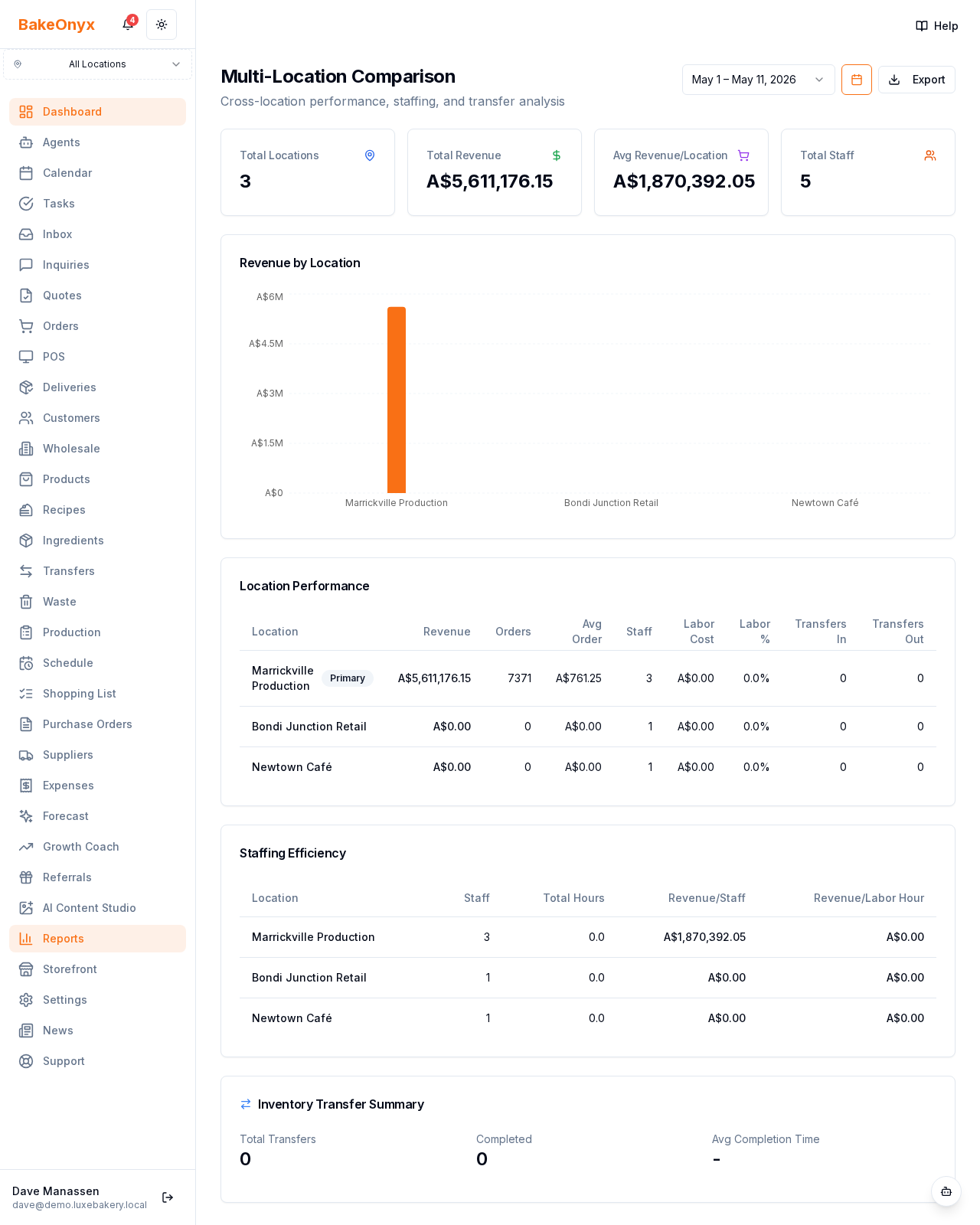
Task: Click the Deliveries package icon
Action: (x=26, y=387)
